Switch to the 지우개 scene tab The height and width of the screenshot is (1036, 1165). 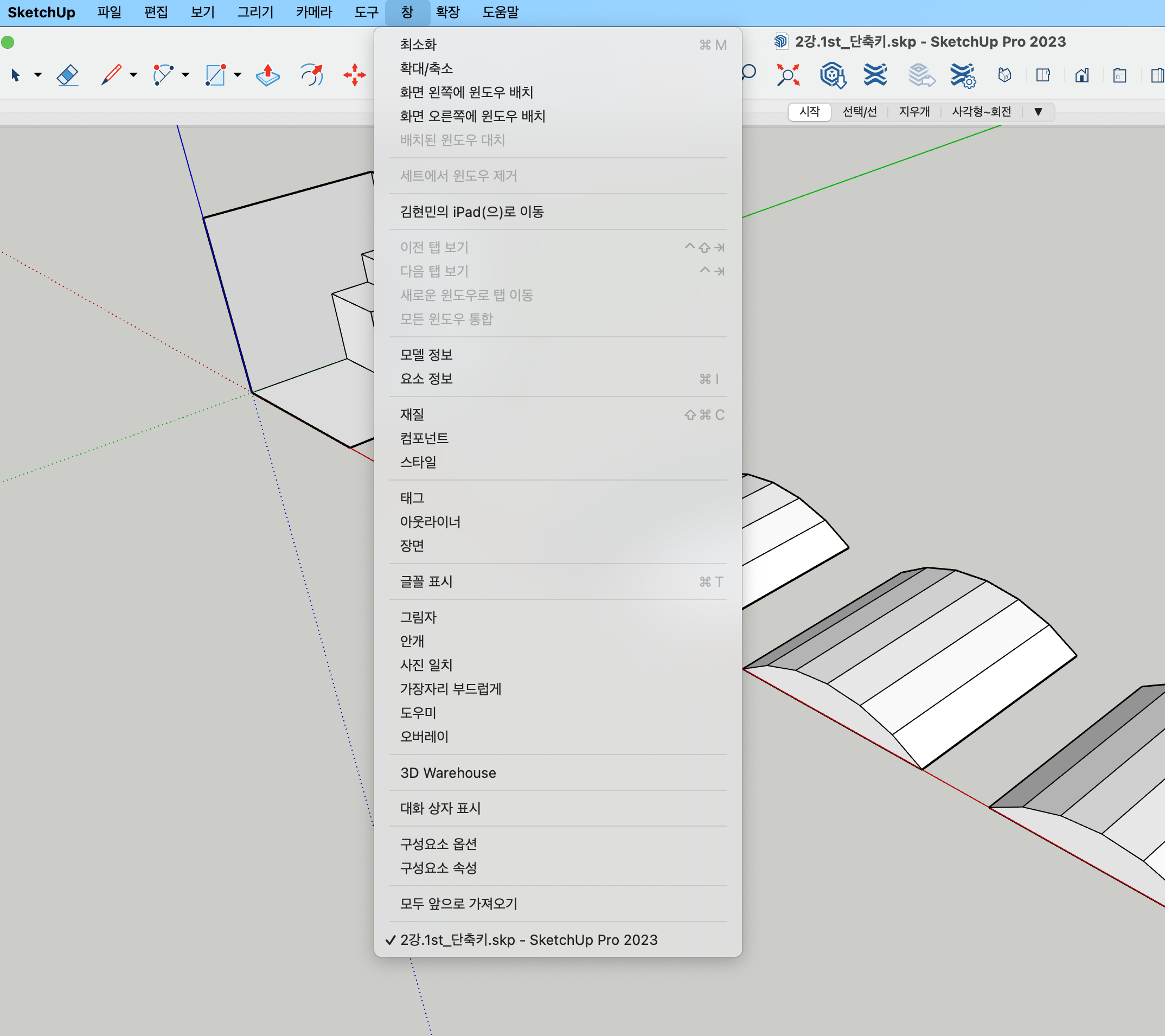tap(914, 112)
